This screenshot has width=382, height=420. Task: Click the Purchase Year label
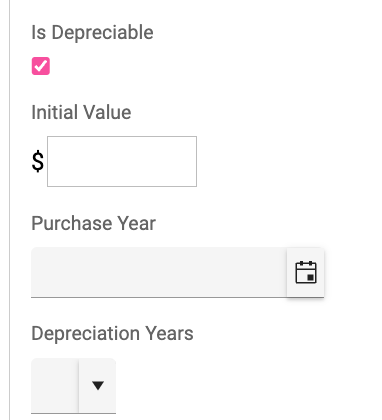(x=93, y=223)
